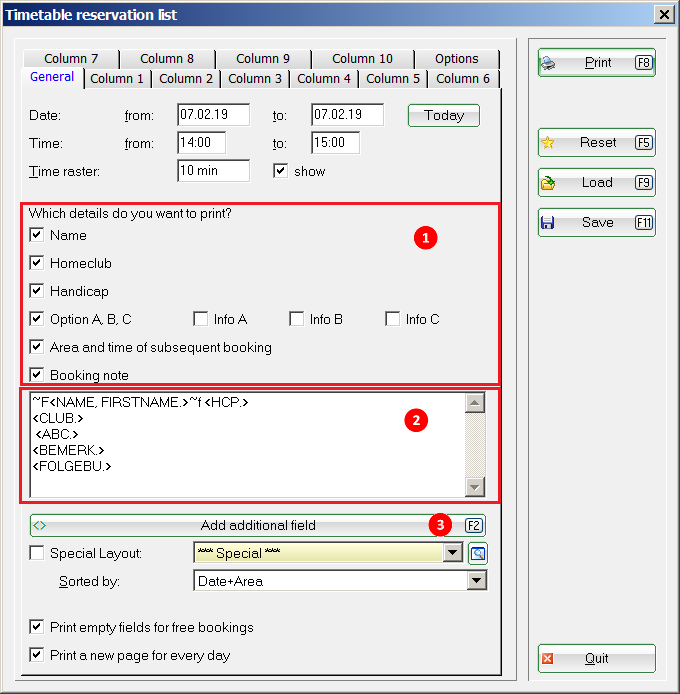This screenshot has height=694, width=680.
Task: Uncheck the Homeclub checkbox
Action: tap(37, 263)
